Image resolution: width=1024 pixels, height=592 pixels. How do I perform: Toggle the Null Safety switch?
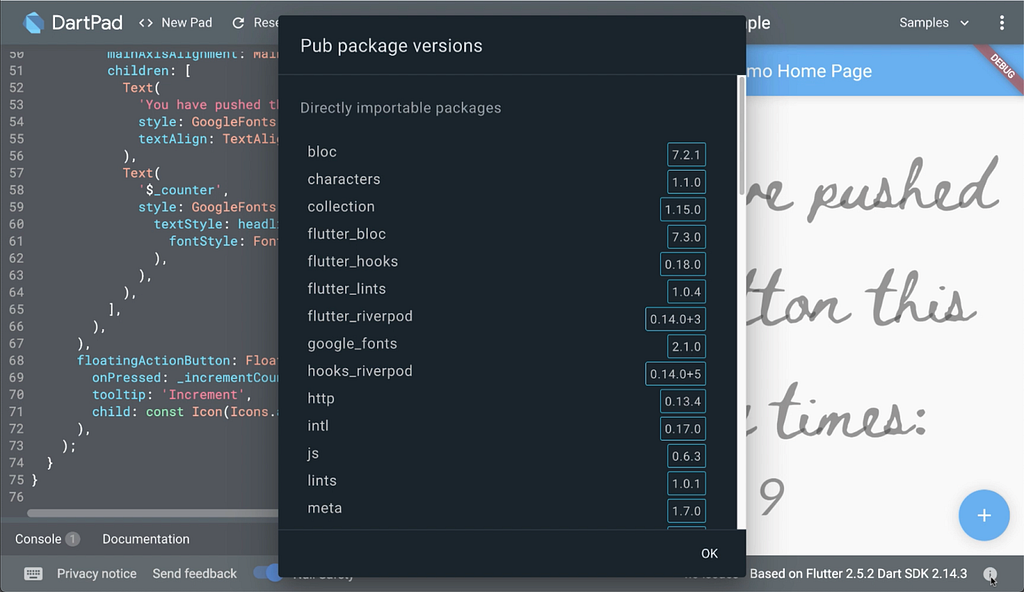point(267,573)
